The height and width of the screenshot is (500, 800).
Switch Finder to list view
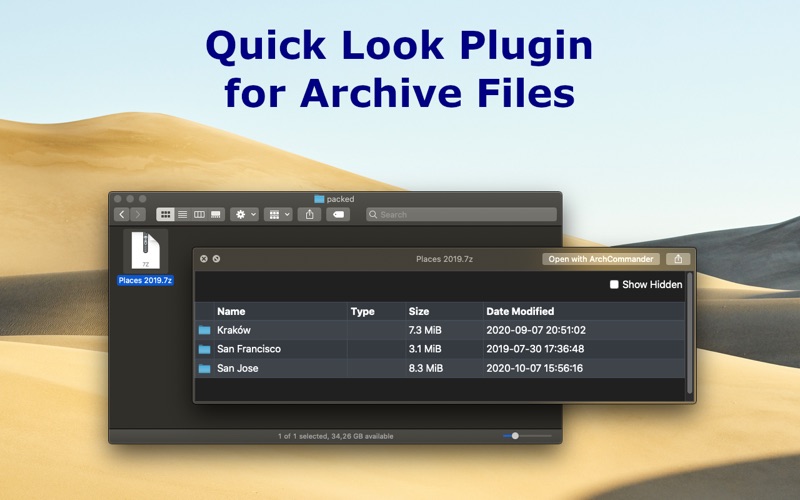182,214
